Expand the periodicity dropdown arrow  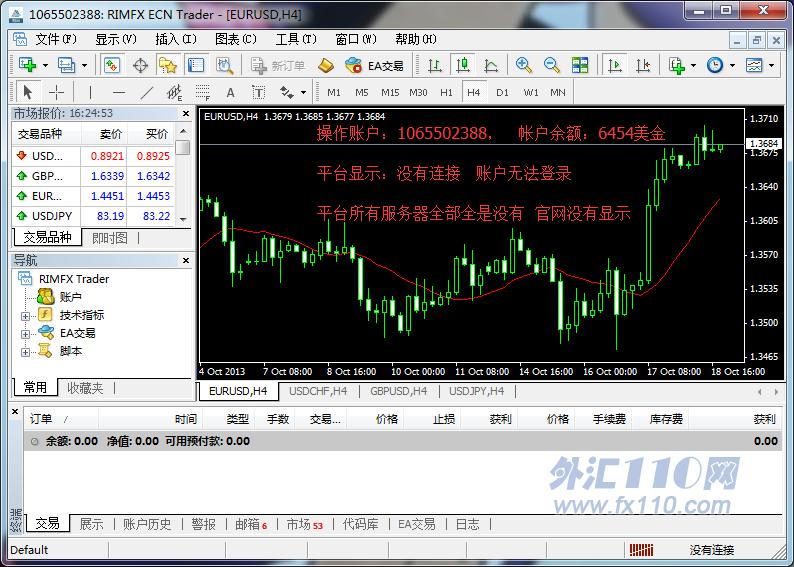coord(732,65)
